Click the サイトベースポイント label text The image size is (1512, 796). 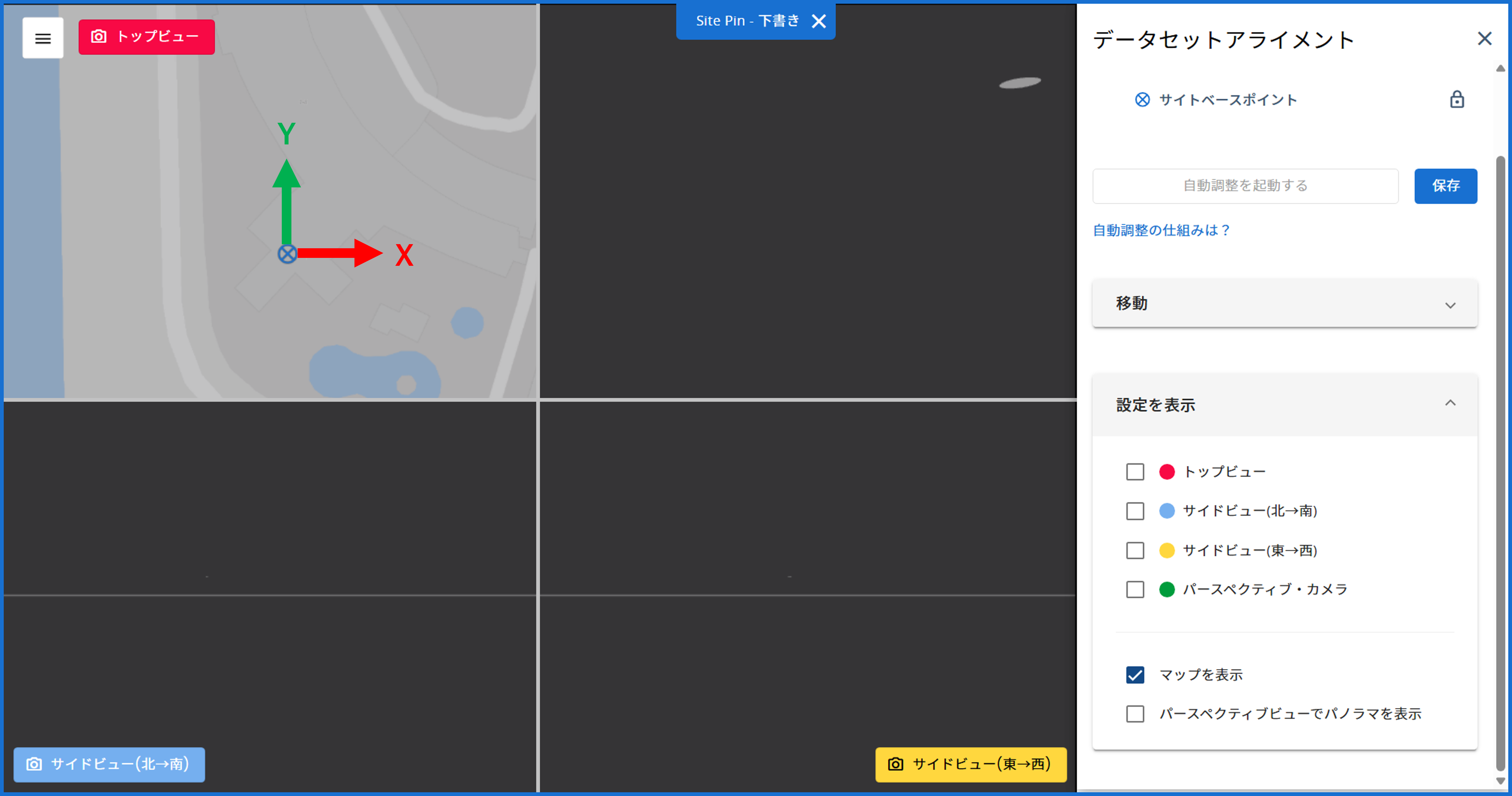[x=1228, y=100]
